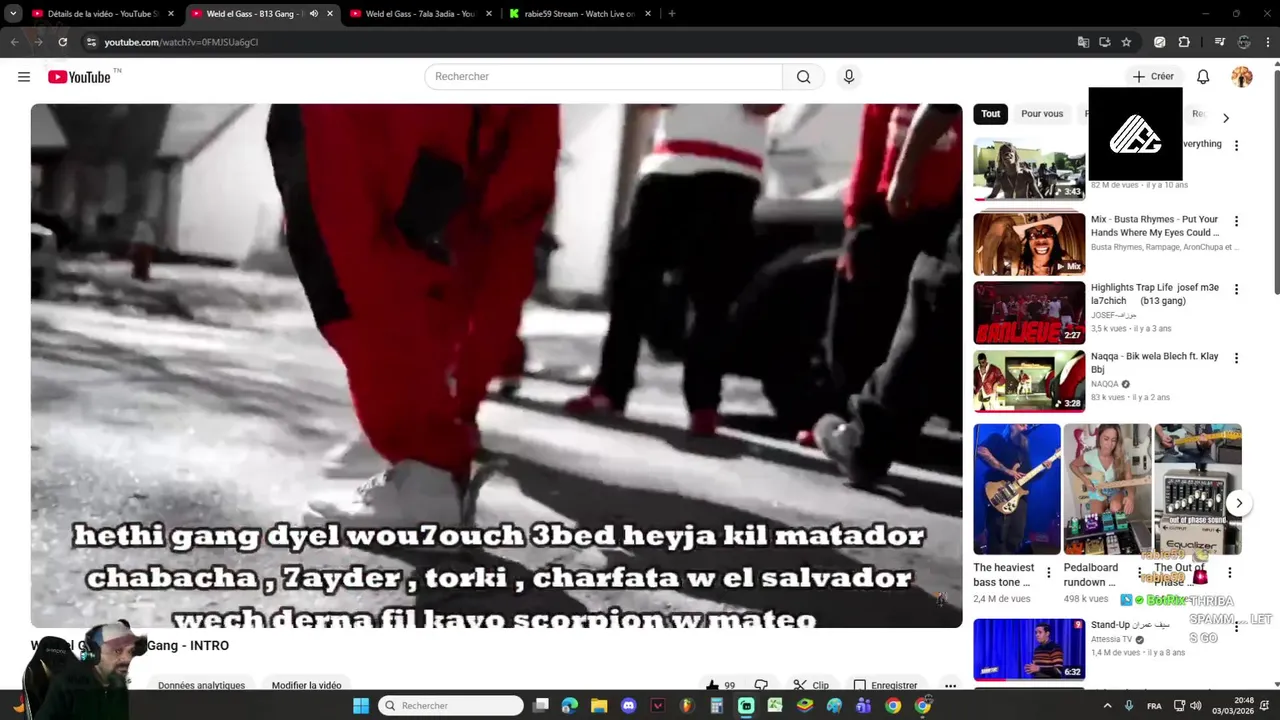
Task: Open The heaviest bass tone short thumbnail
Action: click(x=1017, y=489)
